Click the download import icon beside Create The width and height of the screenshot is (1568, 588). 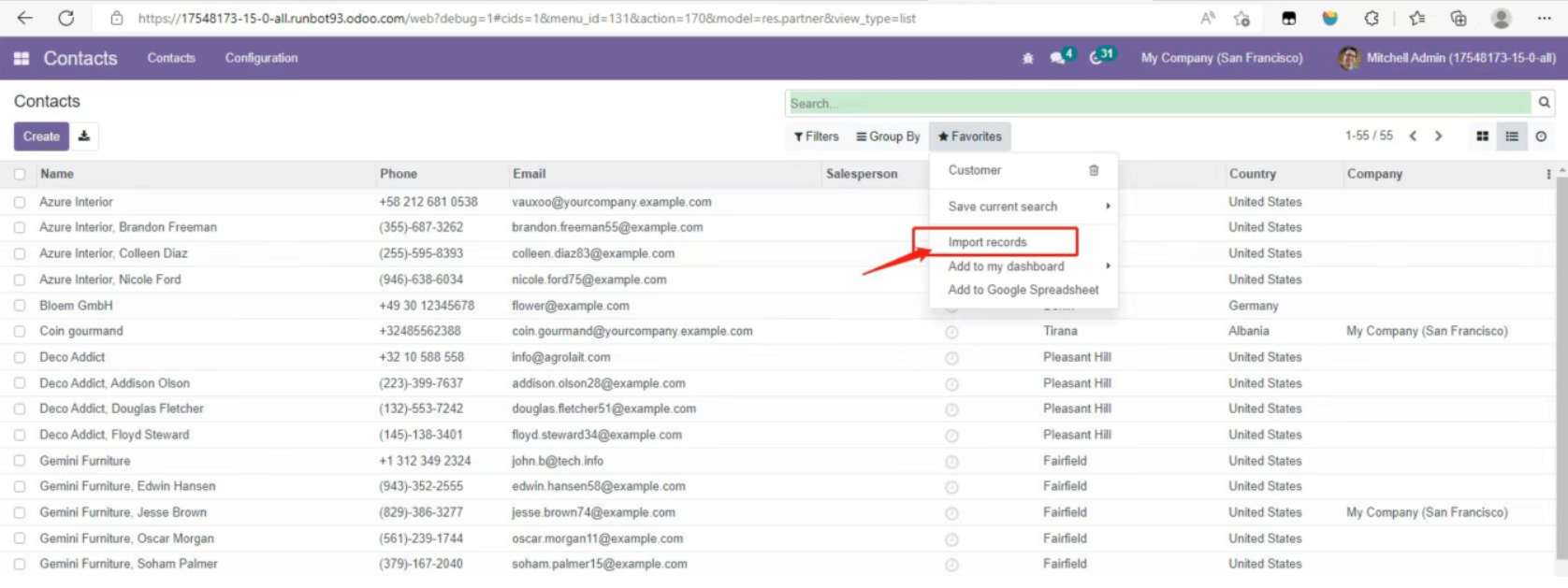(84, 136)
